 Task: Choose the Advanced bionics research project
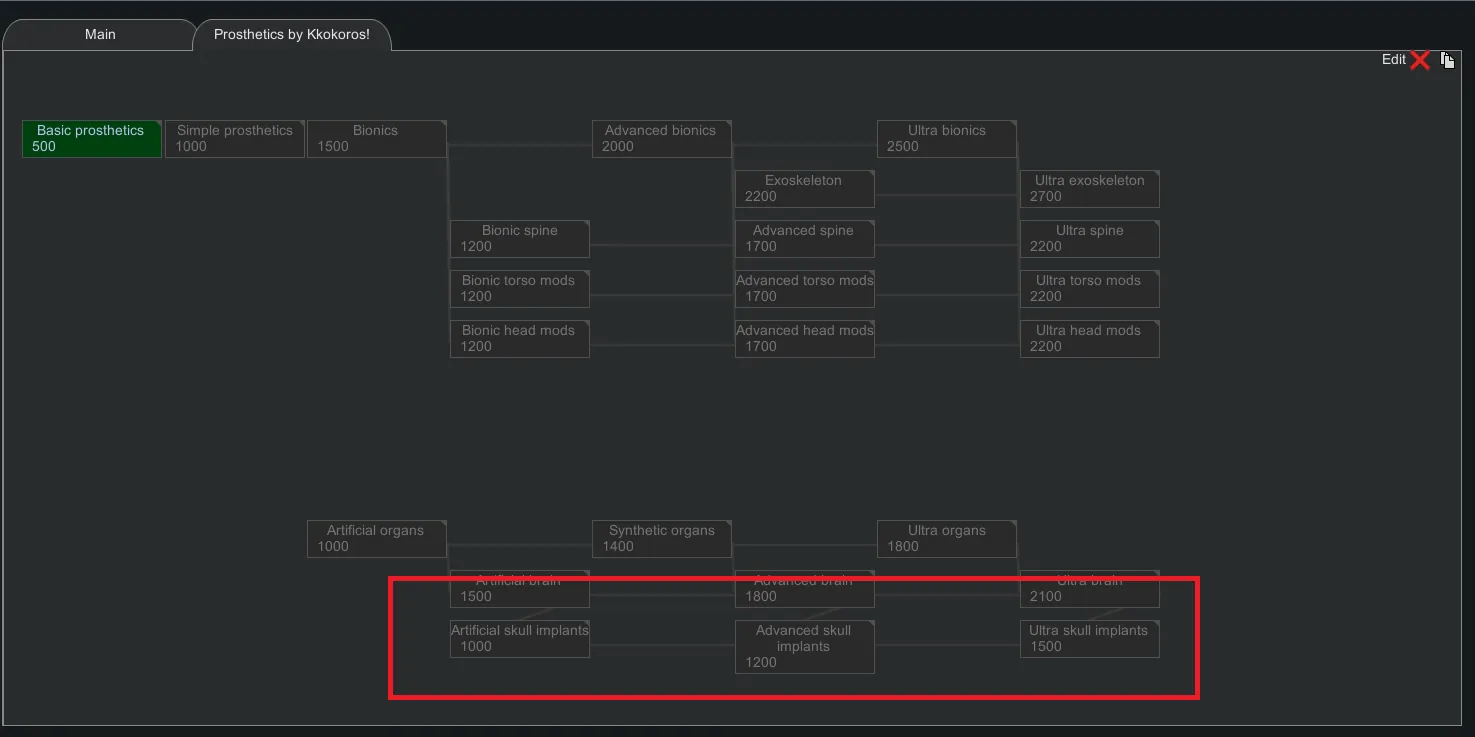click(x=661, y=139)
